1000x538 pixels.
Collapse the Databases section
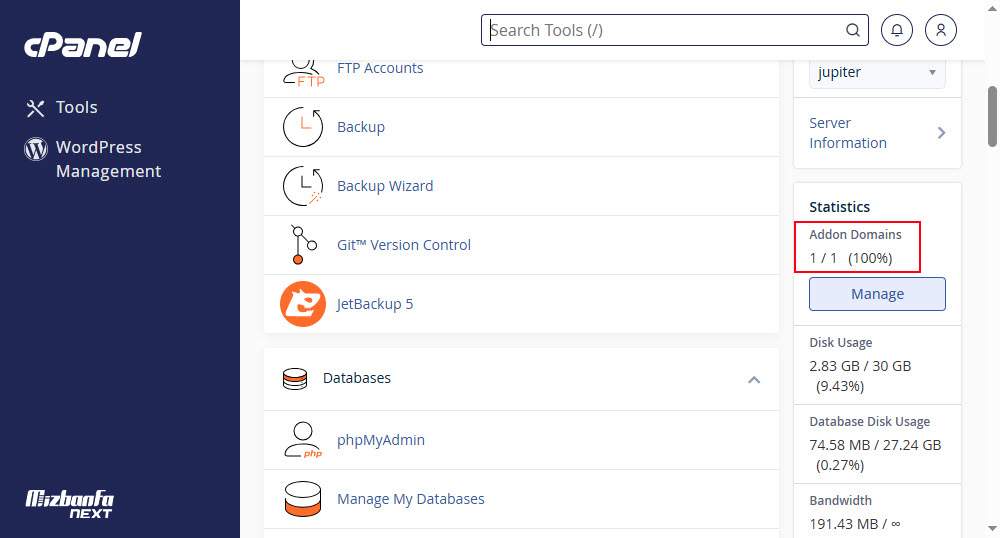tap(754, 379)
